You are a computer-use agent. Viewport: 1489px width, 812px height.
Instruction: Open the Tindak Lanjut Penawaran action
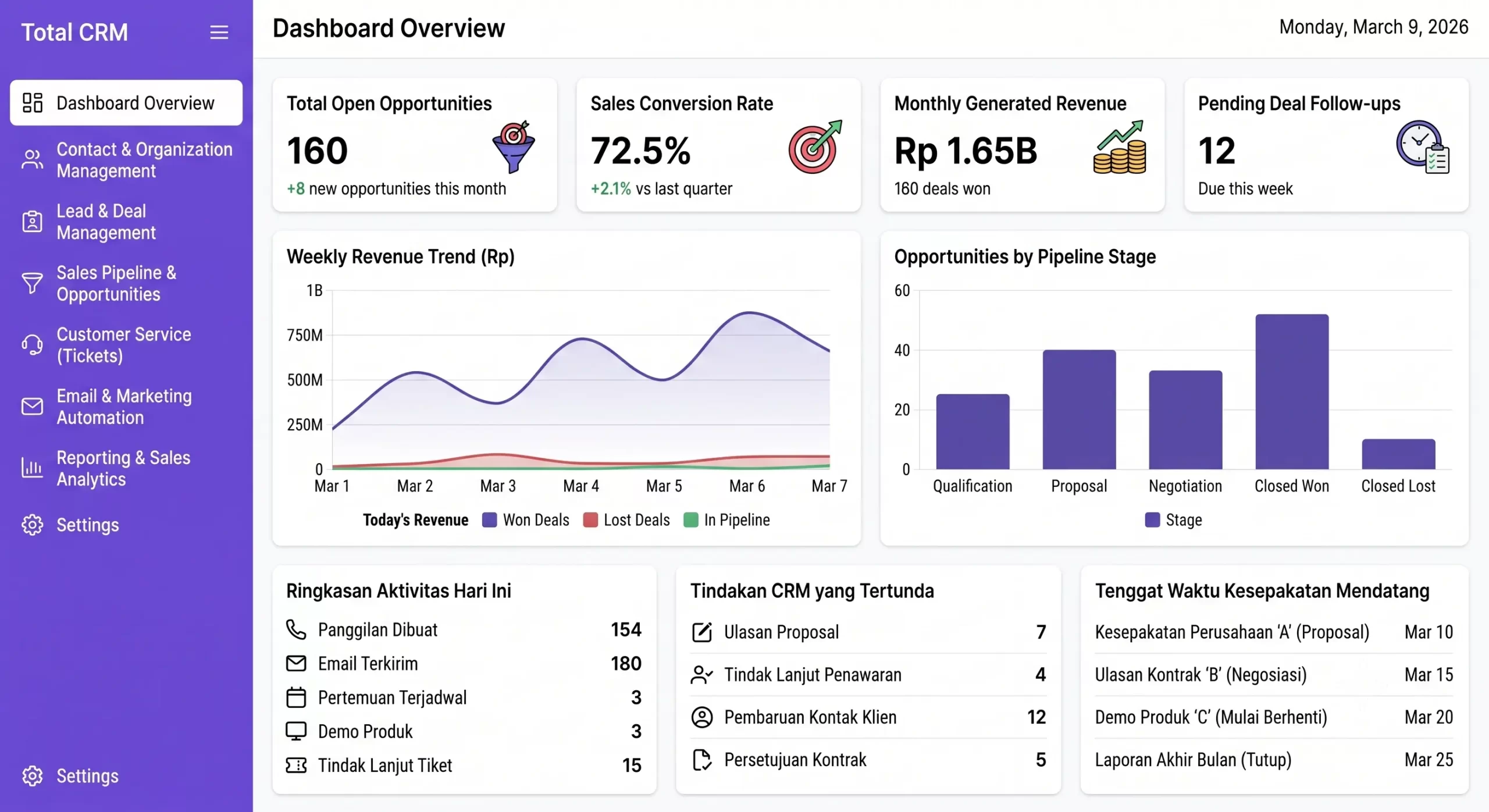click(868, 675)
